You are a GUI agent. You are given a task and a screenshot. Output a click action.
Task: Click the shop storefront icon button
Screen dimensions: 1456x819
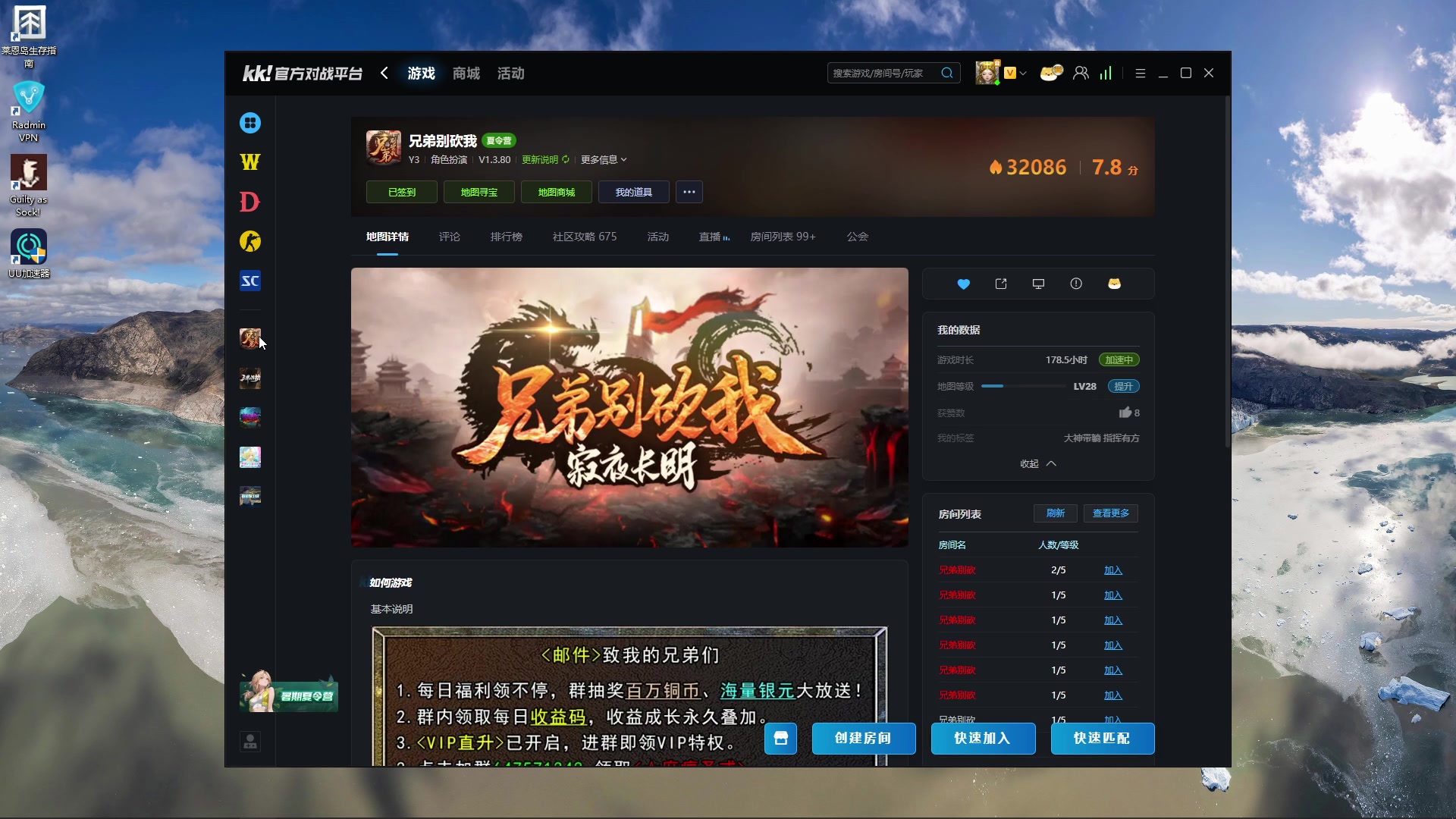[x=781, y=739]
